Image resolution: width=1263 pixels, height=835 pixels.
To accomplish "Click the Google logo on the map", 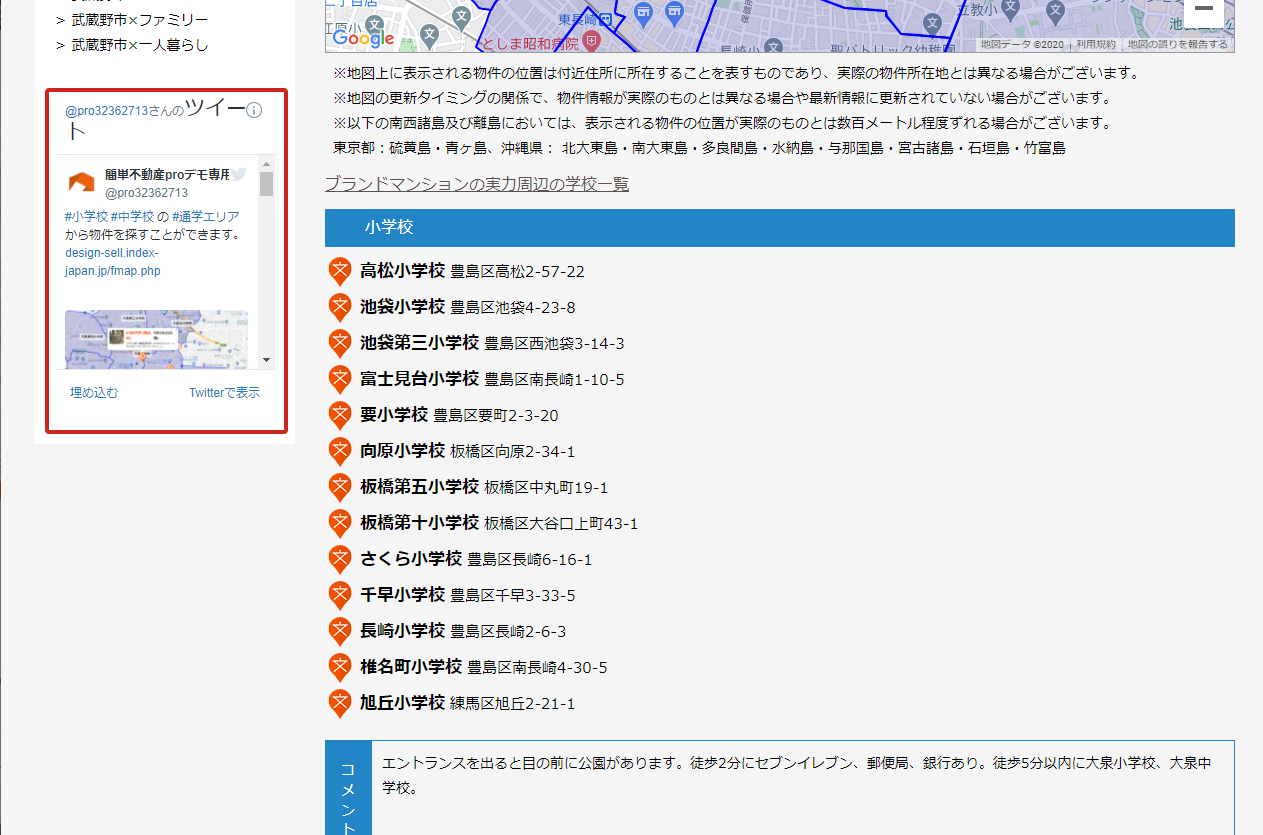I will (362, 38).
